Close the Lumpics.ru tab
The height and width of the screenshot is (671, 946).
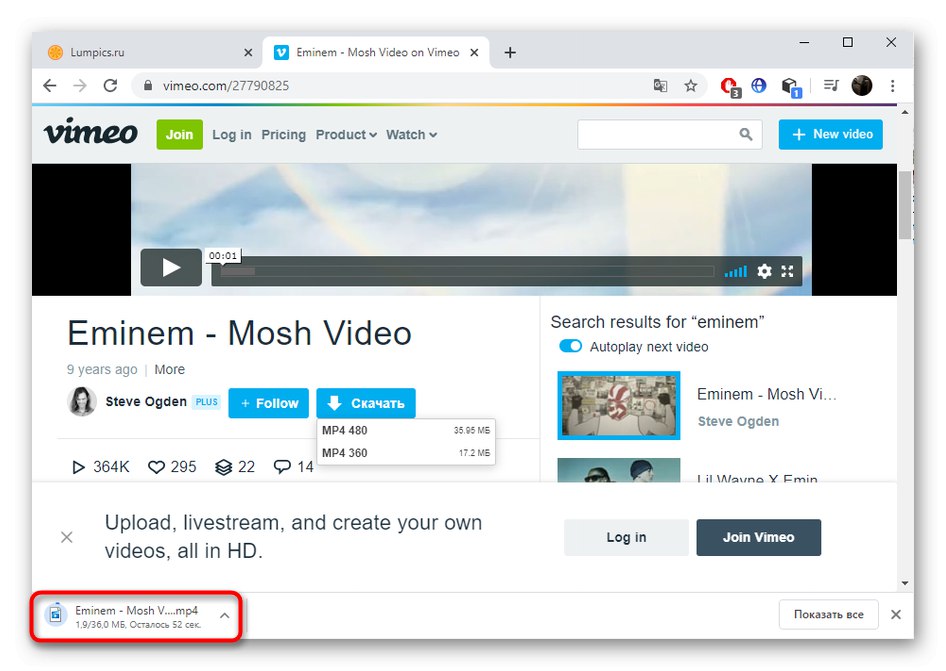(x=248, y=52)
